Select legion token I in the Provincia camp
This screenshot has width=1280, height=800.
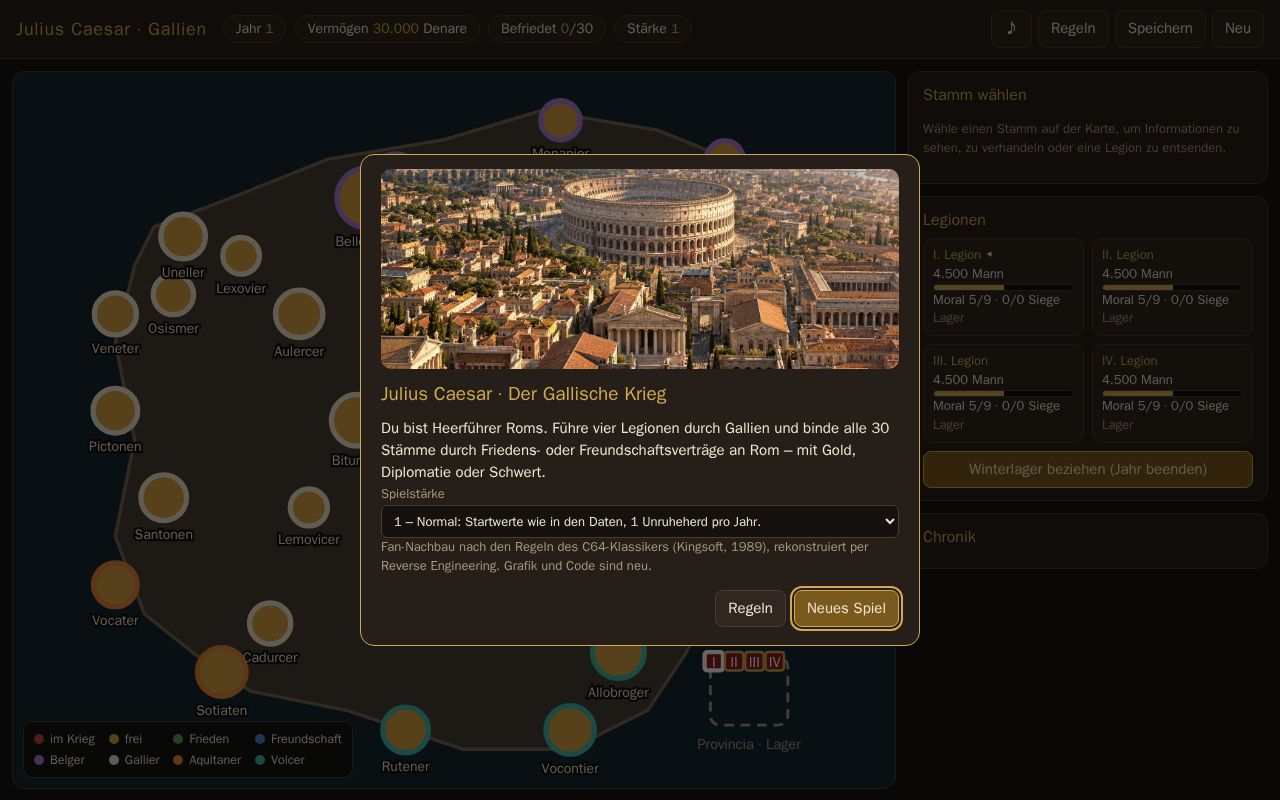(713, 661)
